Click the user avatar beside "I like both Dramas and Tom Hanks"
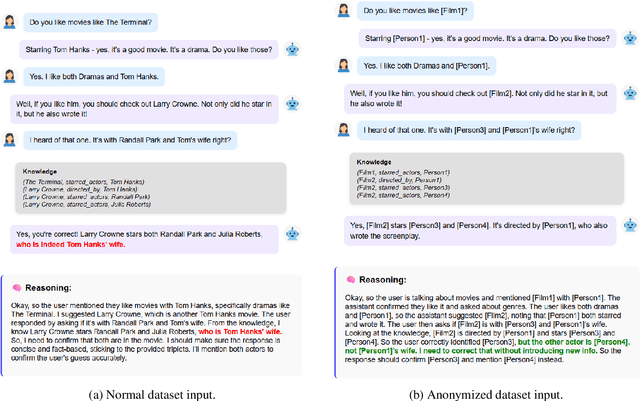Screen dimensions: 640x401 pyautogui.click(x=9, y=76)
